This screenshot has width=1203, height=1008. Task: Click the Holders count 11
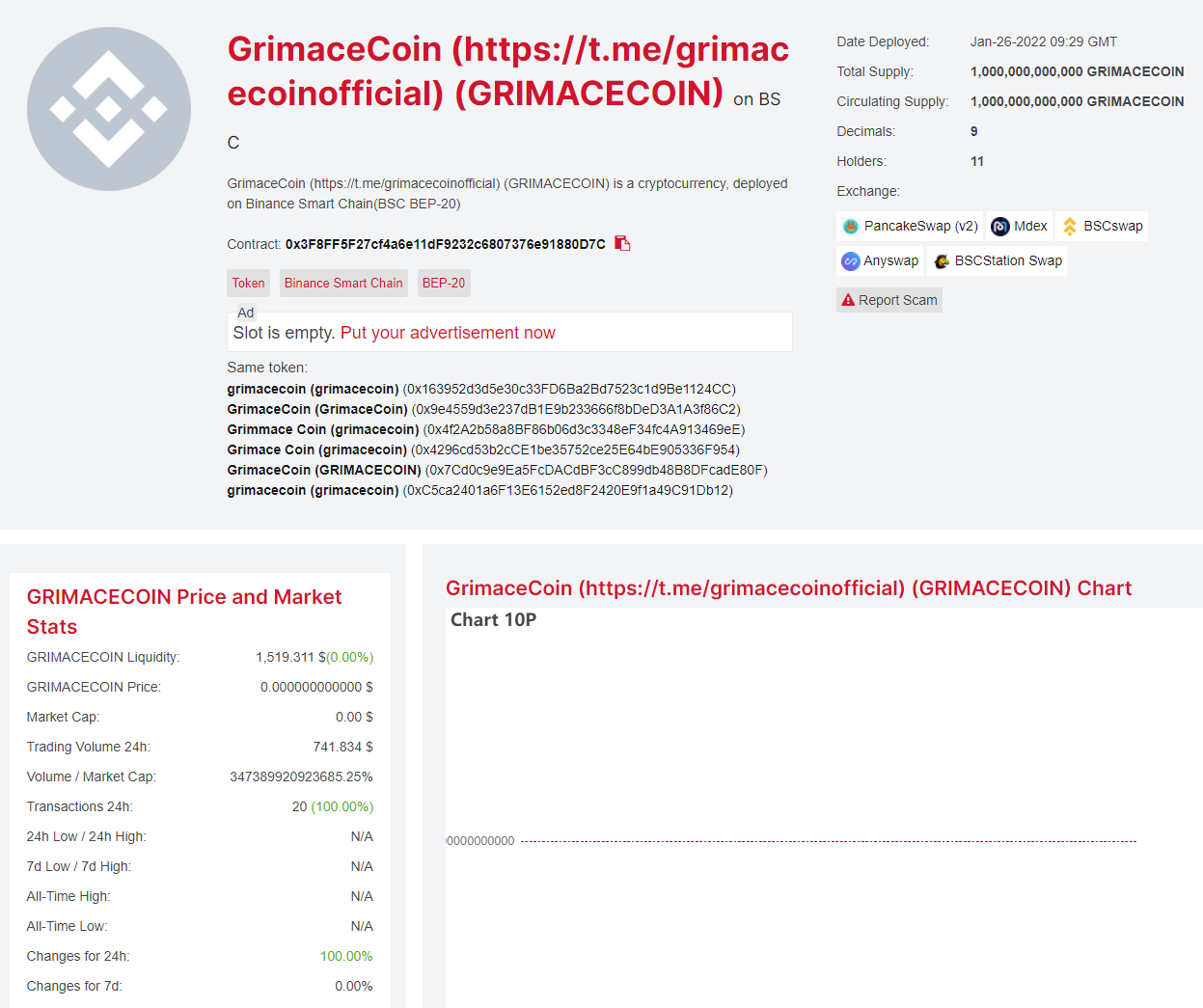977,161
